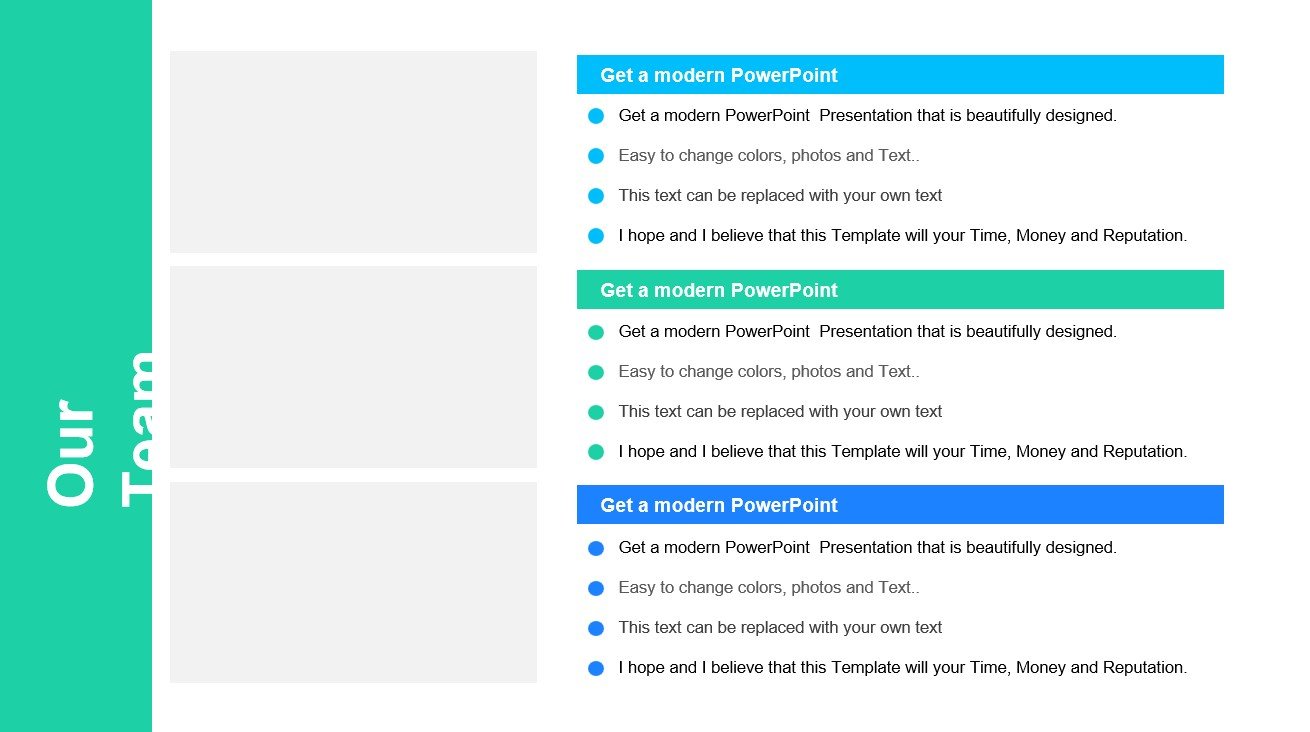The height and width of the screenshot is (732, 1310).
Task: Select 'This text can be replaced' line in the bottom section
Action: (780, 627)
